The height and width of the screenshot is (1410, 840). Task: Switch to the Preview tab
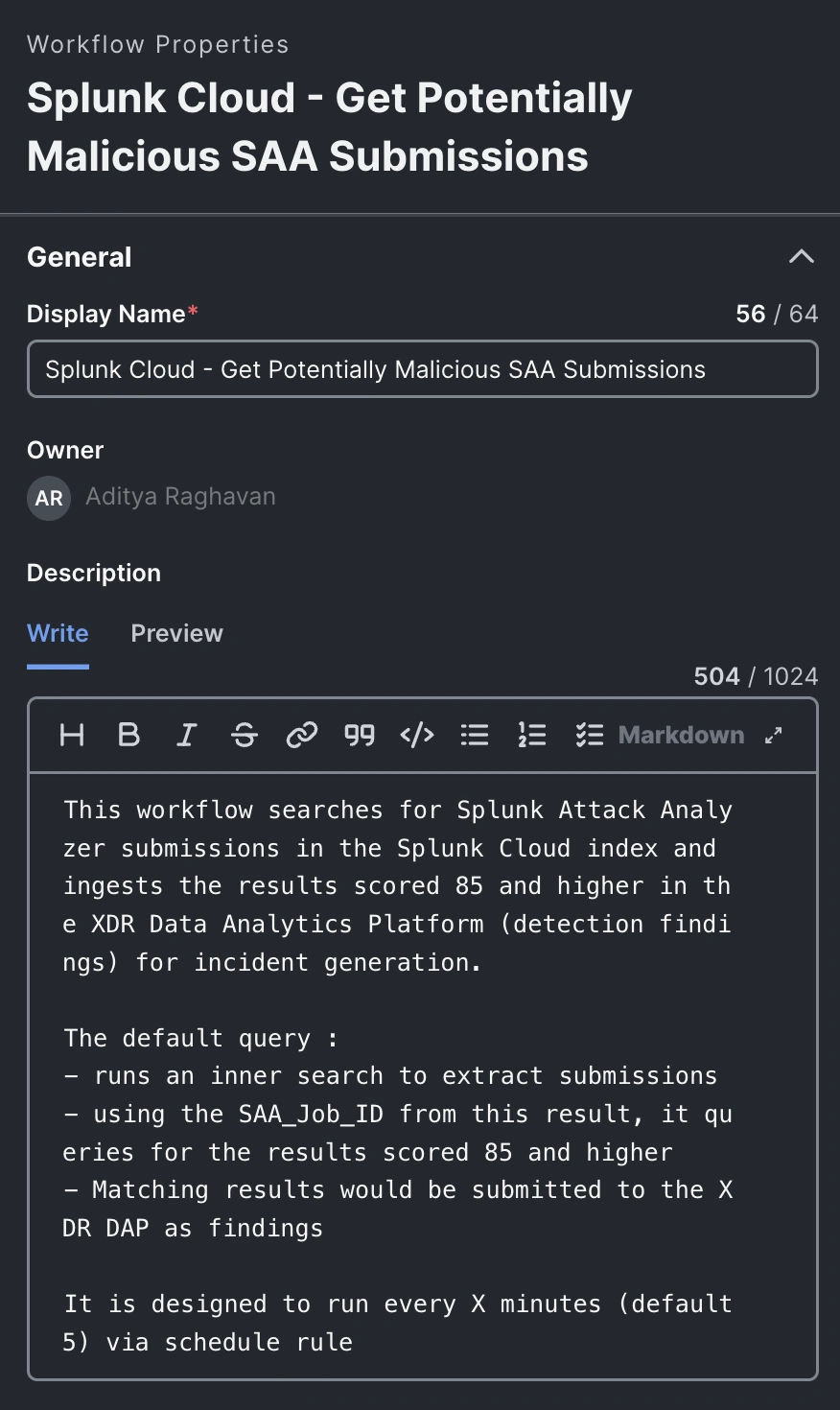(177, 633)
